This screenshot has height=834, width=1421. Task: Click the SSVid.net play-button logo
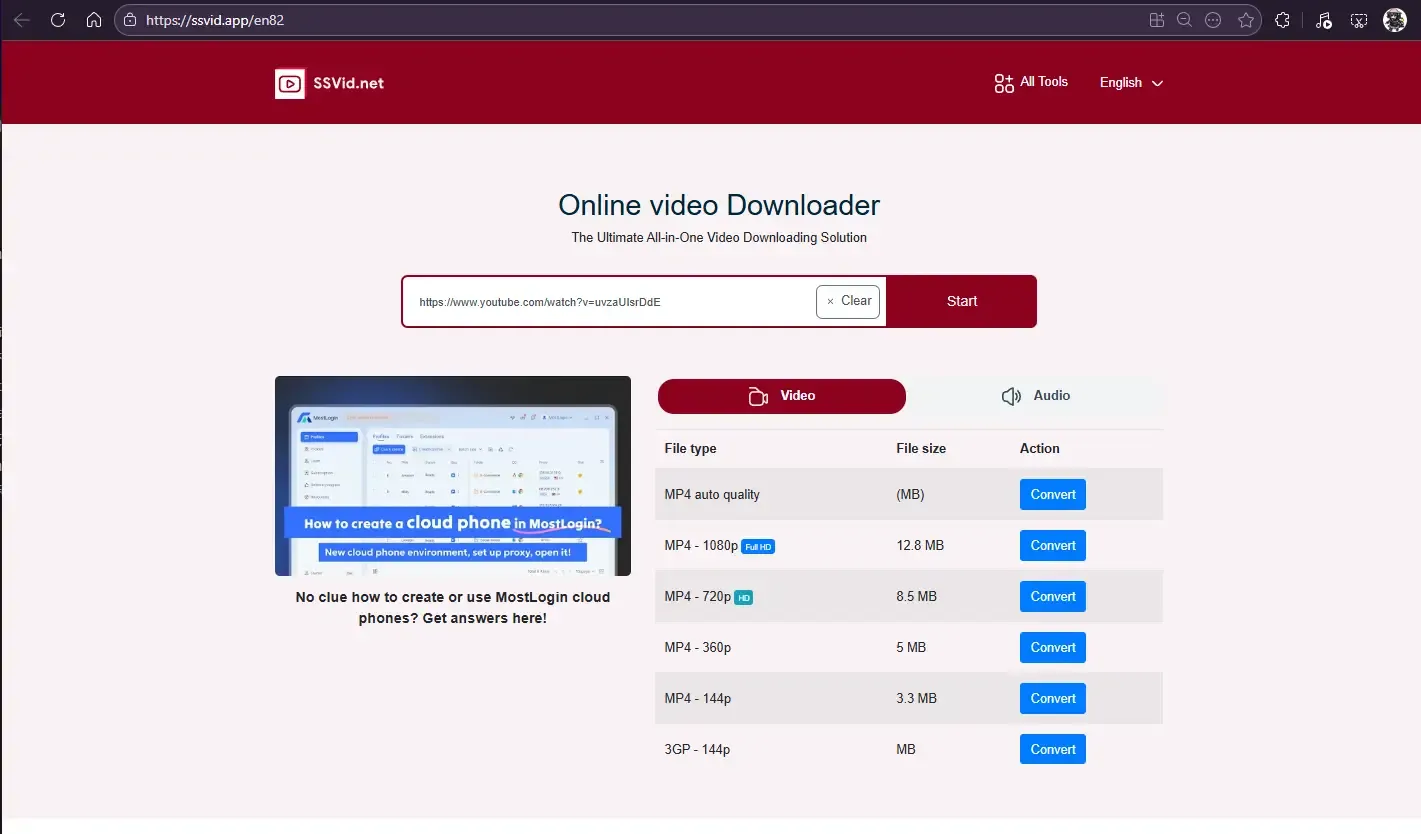click(x=290, y=83)
